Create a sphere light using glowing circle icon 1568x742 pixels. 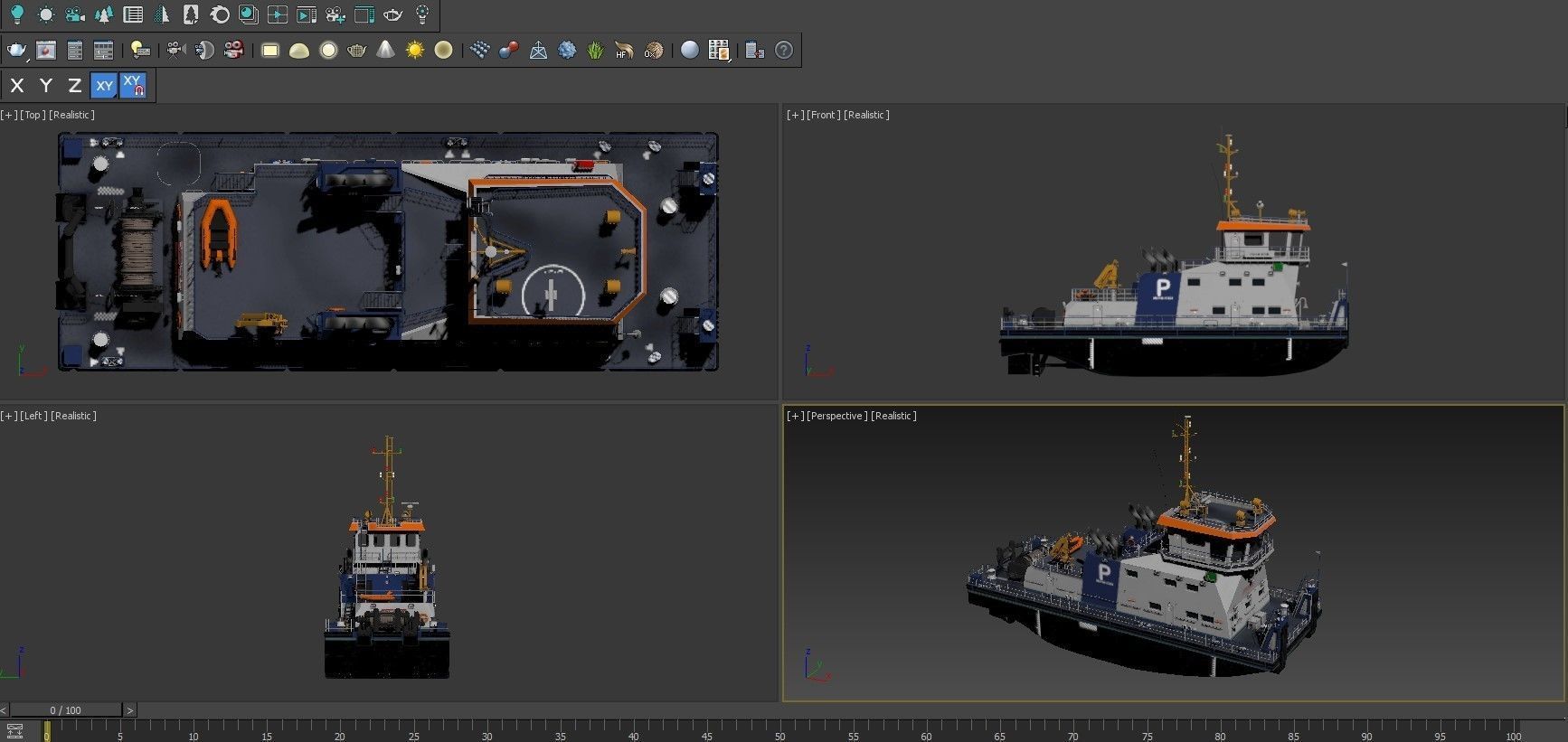(x=328, y=51)
